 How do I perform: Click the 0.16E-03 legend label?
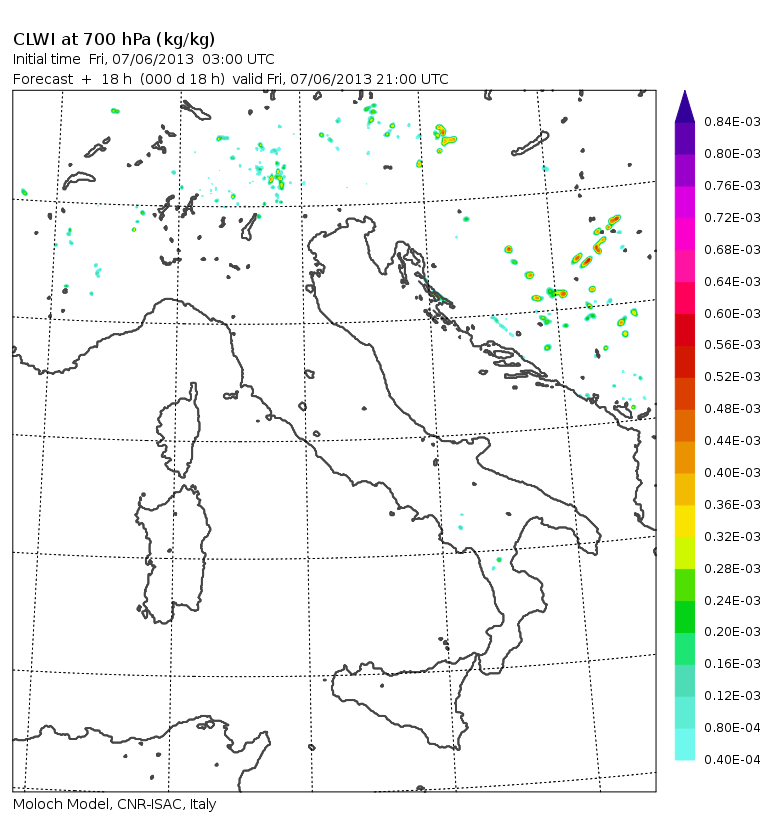click(x=732, y=663)
